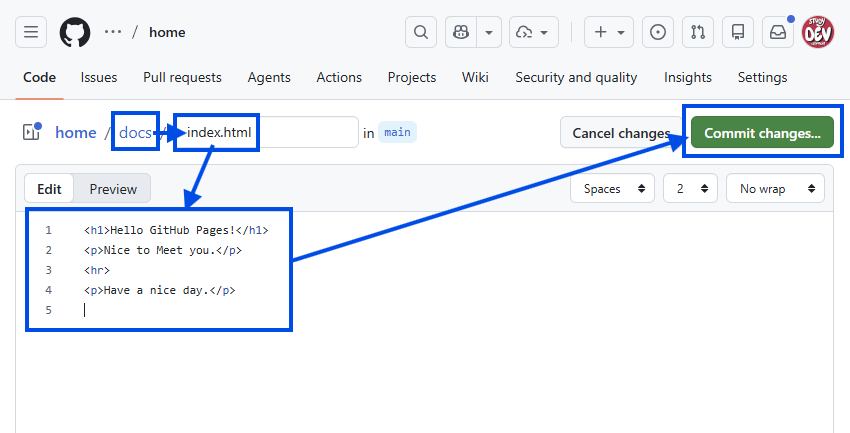Viewport: 850px width, 433px height.
Task: Switch to the Code tab
Action: pyautogui.click(x=39, y=77)
